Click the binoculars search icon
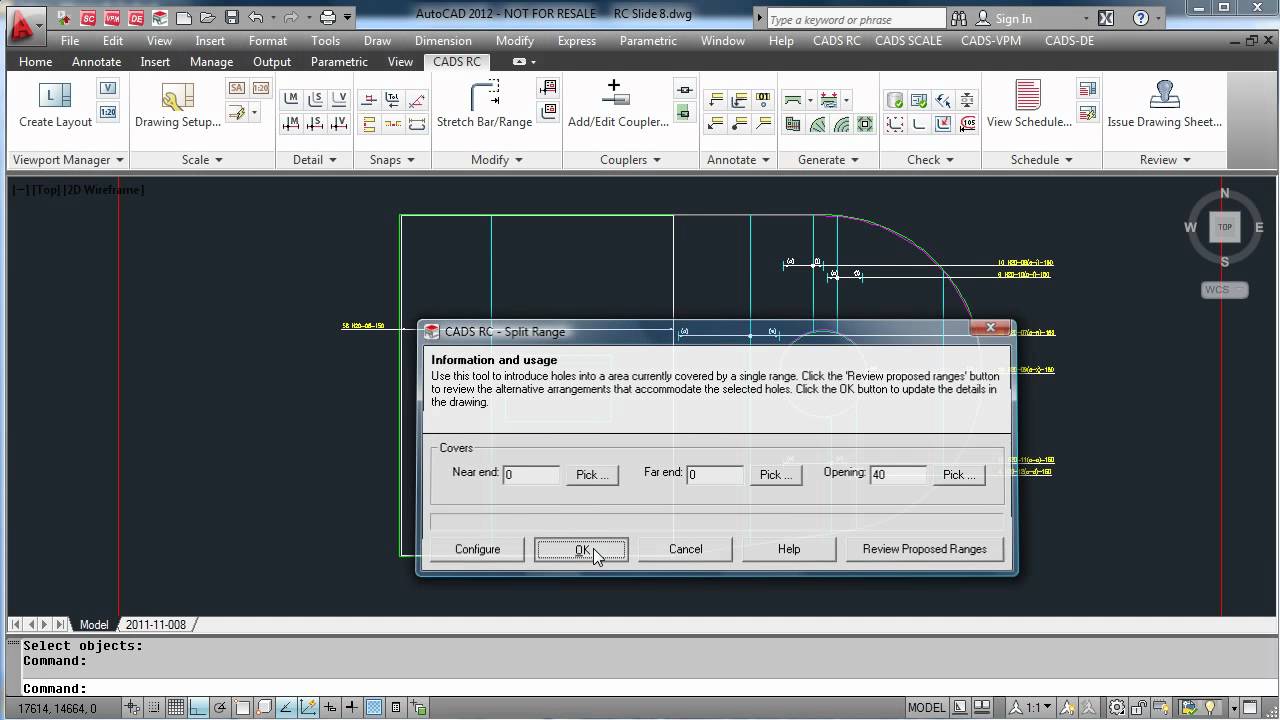The height and width of the screenshot is (720, 1280). tap(959, 18)
